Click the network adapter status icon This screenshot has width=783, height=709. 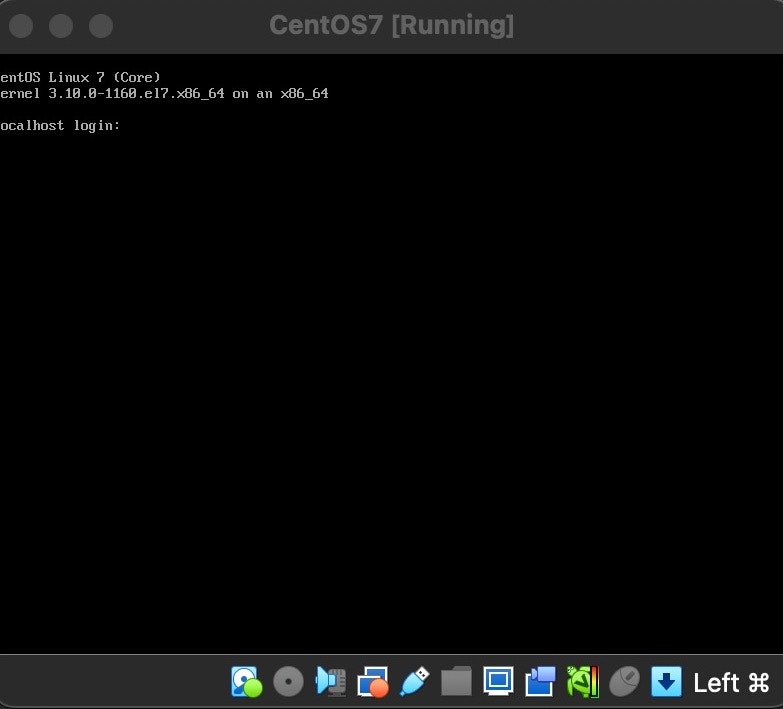373,682
